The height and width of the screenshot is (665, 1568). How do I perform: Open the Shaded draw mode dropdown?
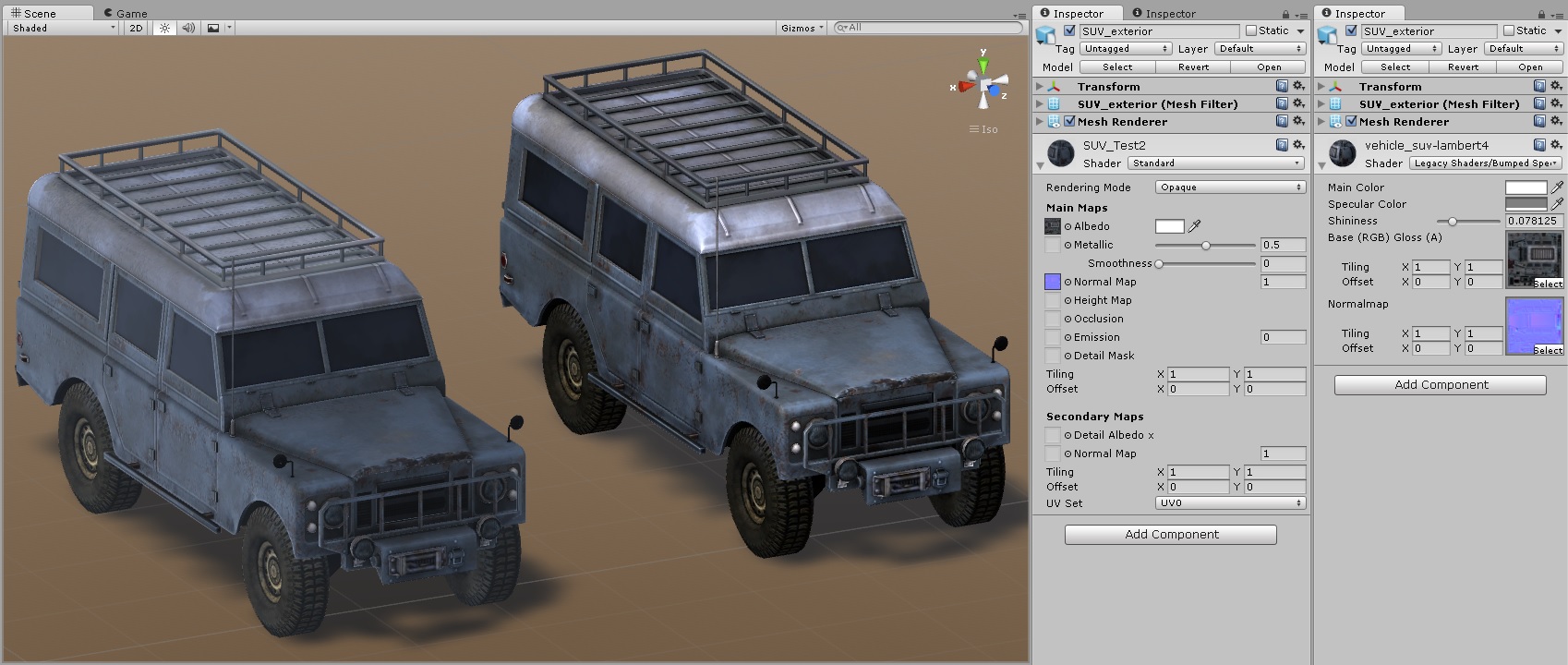[x=64, y=28]
